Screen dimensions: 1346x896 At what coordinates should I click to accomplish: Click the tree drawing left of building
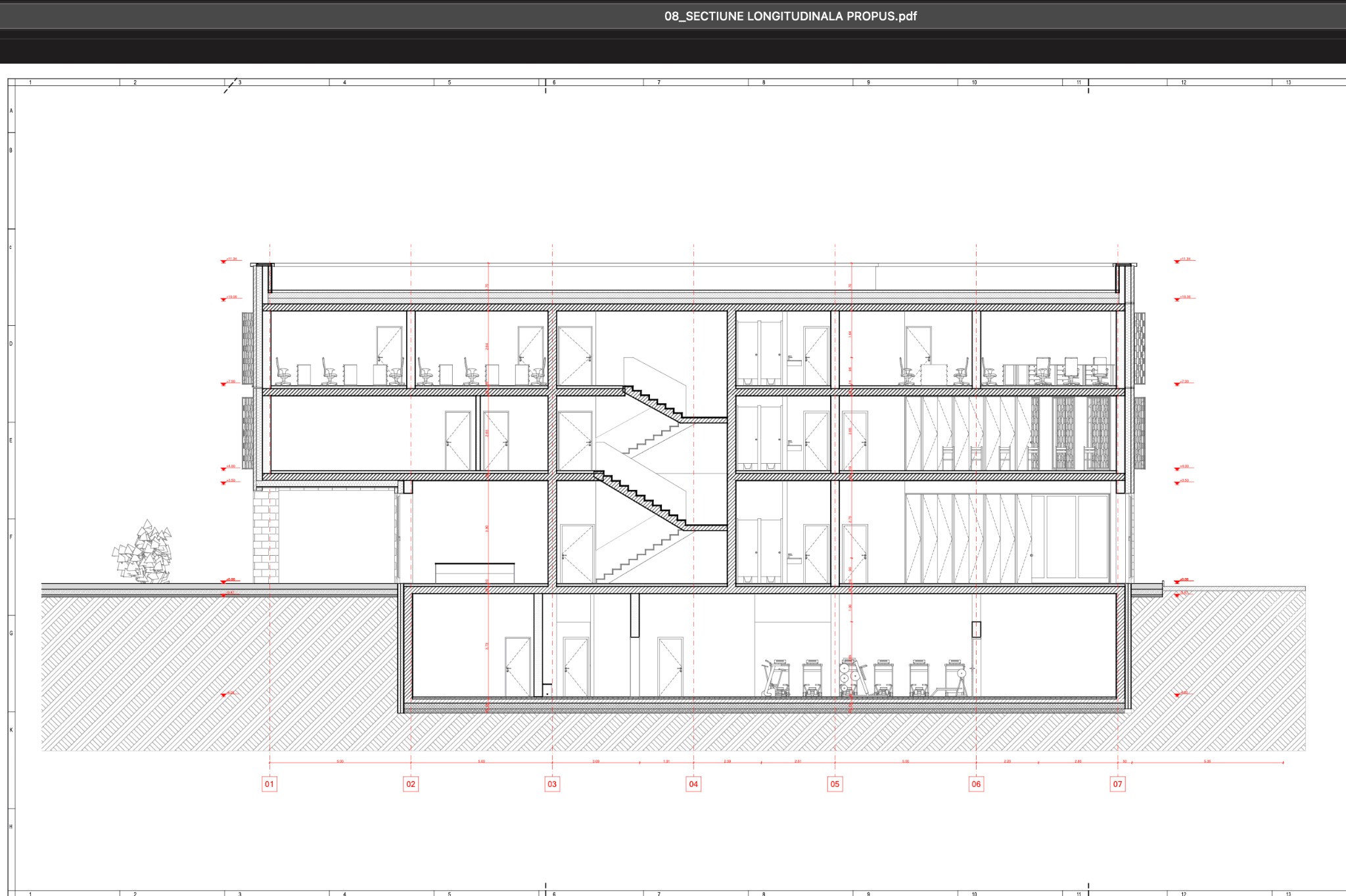click(142, 552)
